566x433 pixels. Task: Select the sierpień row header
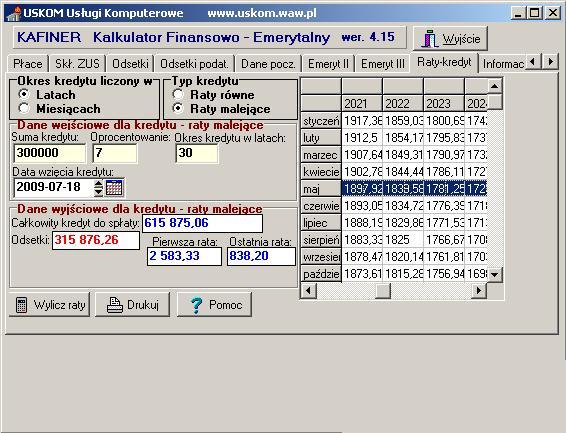321,240
